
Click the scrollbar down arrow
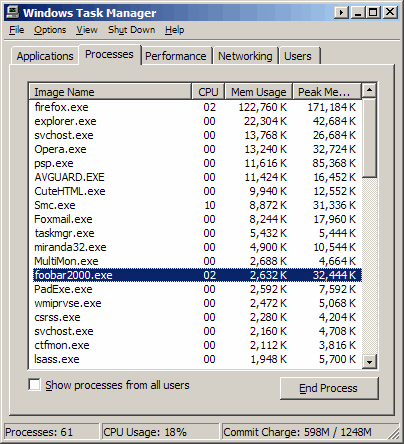[x=369, y=361]
